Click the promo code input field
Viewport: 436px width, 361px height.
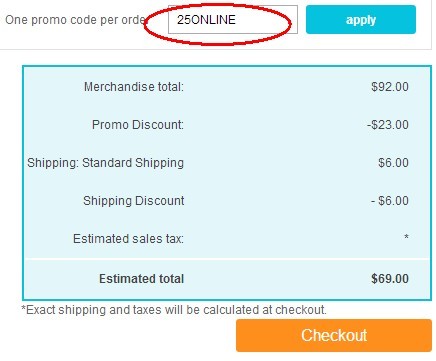pos(233,19)
